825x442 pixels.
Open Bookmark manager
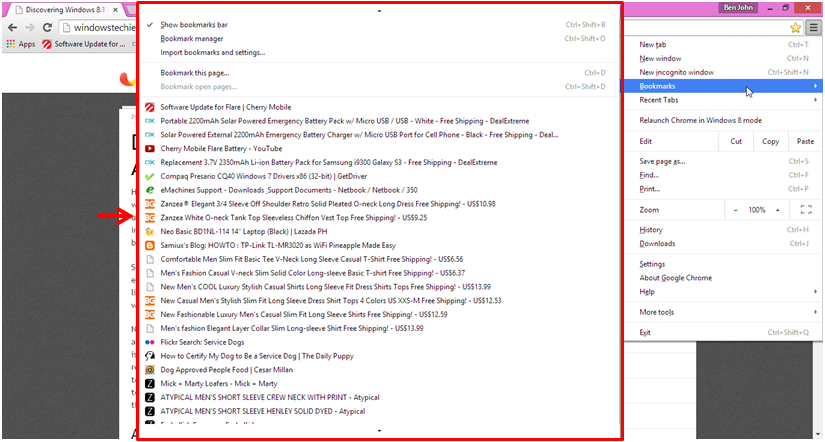379,38
